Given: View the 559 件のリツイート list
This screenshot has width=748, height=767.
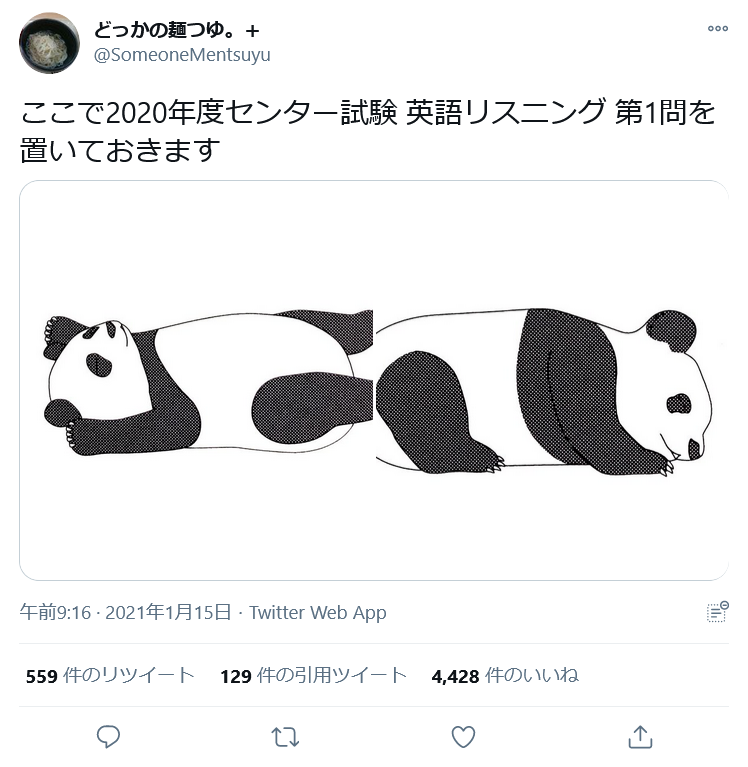Looking at the screenshot, I should tap(110, 675).
